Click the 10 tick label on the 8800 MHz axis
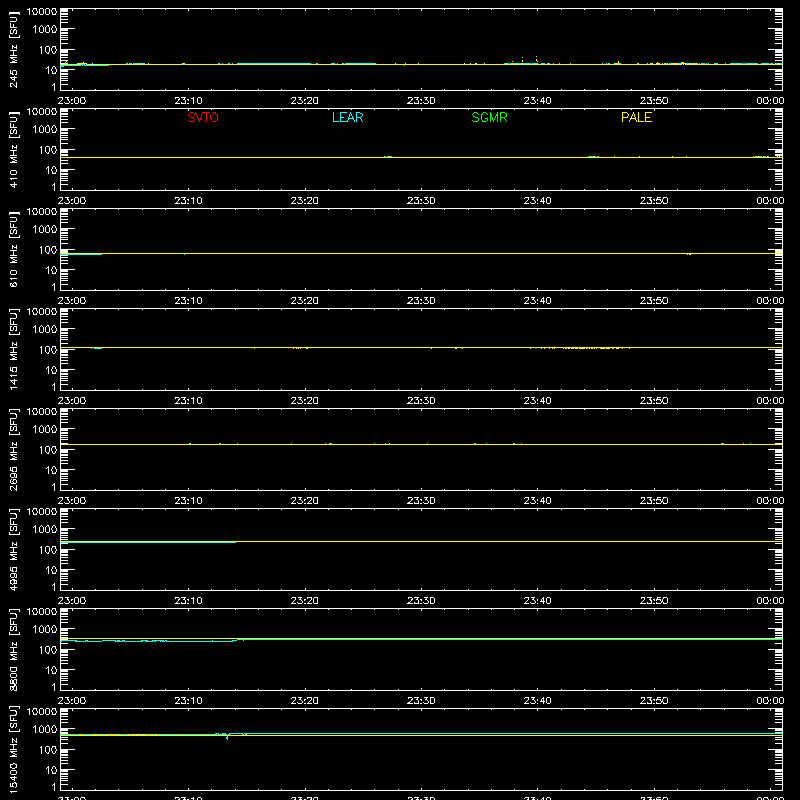Viewport: 800px width, 800px height. [x=51, y=670]
